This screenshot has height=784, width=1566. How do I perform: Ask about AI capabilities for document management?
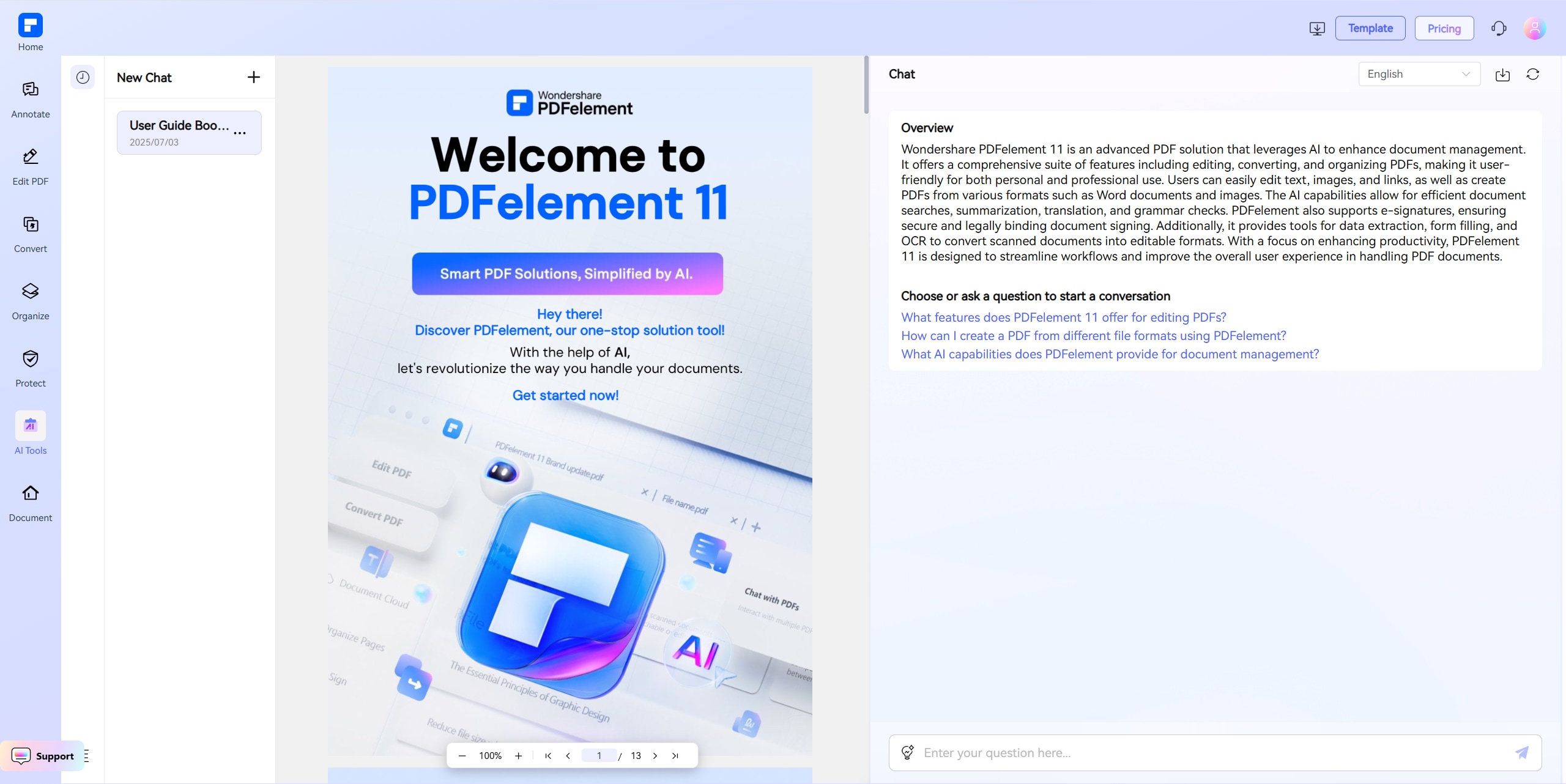pyautogui.click(x=1110, y=354)
